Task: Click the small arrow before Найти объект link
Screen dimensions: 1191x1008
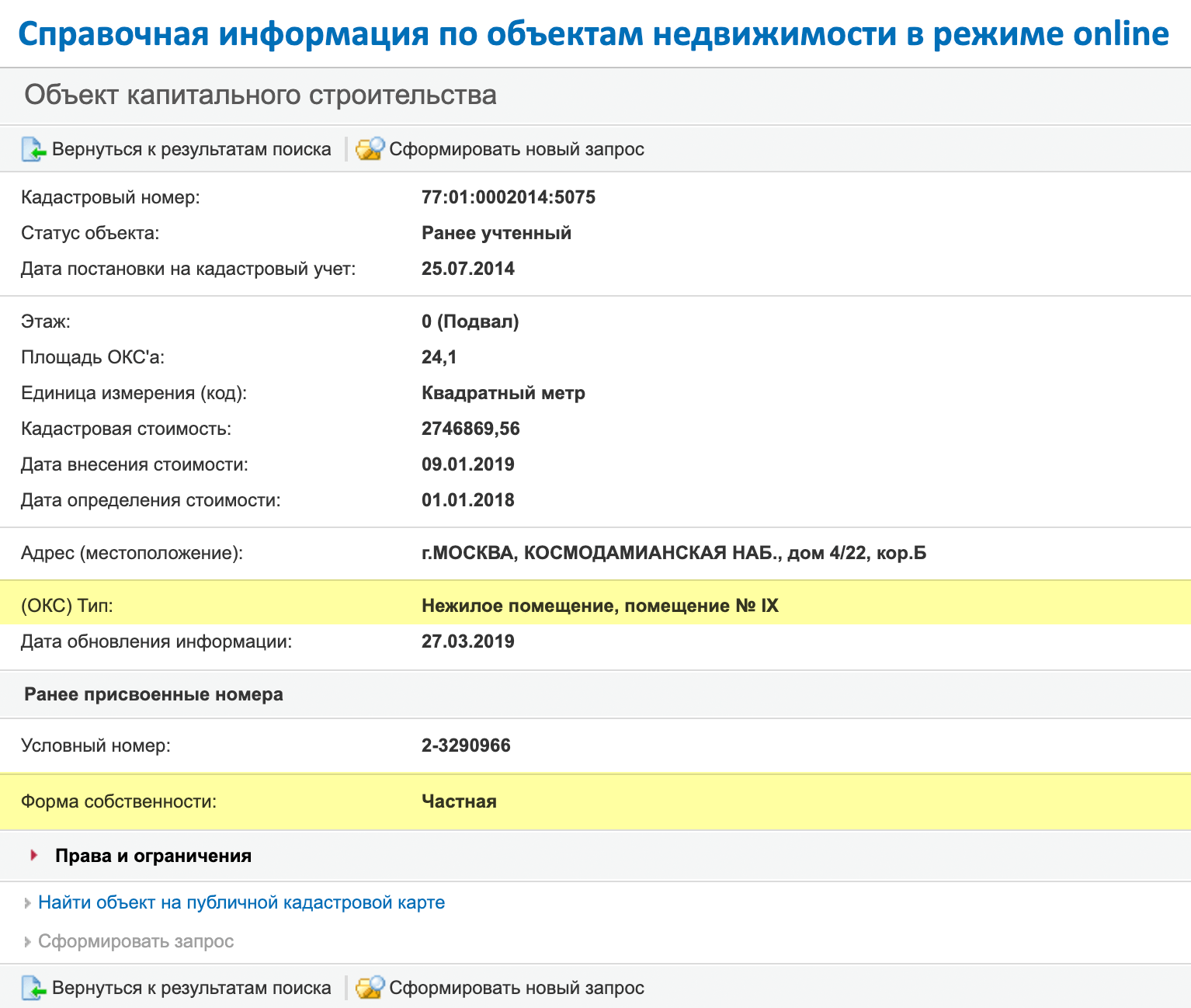Action: tap(28, 903)
